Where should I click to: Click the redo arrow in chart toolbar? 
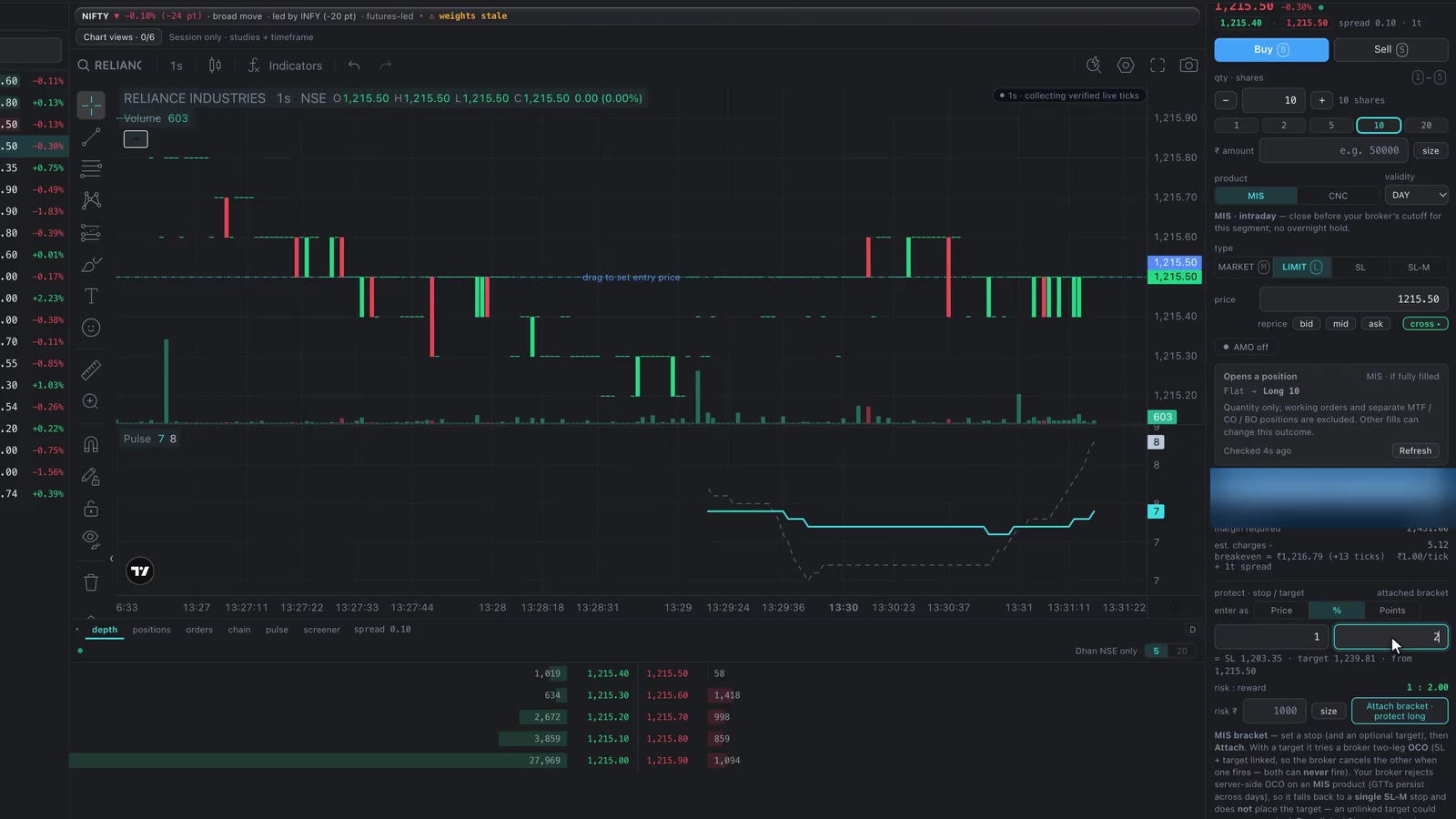386,66
